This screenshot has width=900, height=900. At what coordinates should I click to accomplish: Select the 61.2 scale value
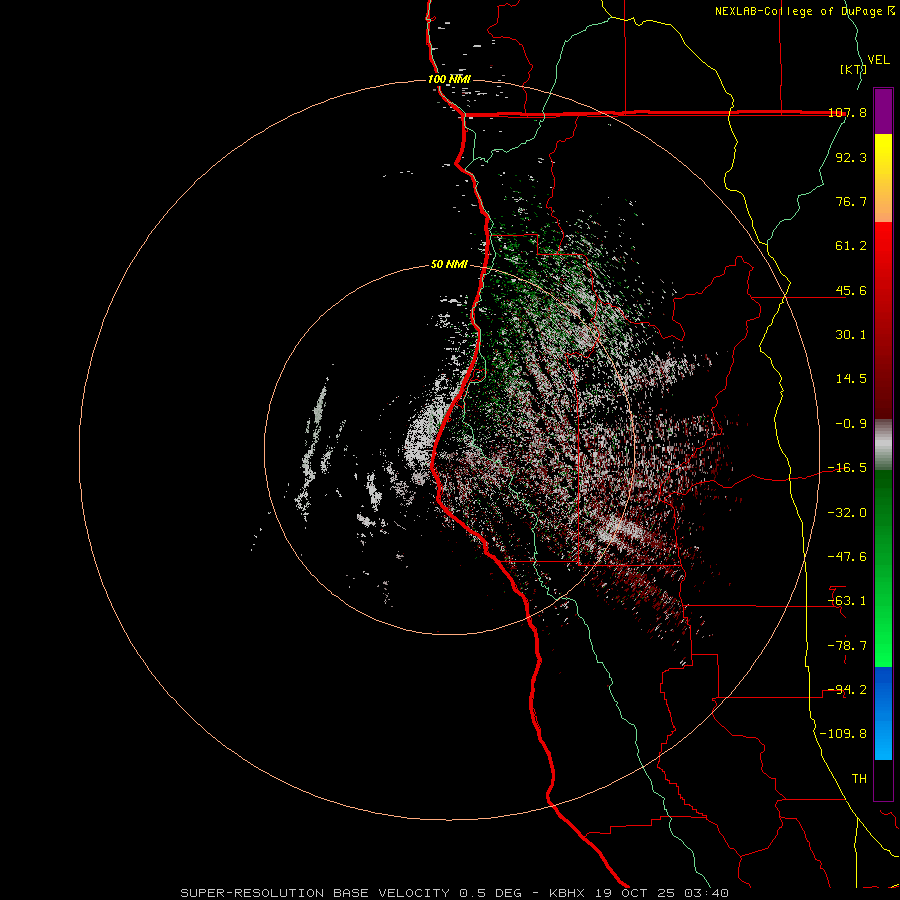coord(851,246)
